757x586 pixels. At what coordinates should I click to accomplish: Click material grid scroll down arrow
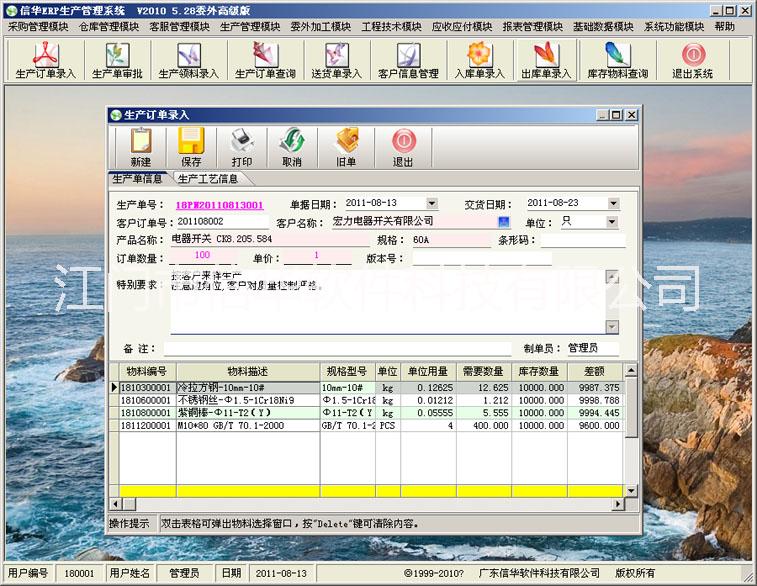point(631,491)
